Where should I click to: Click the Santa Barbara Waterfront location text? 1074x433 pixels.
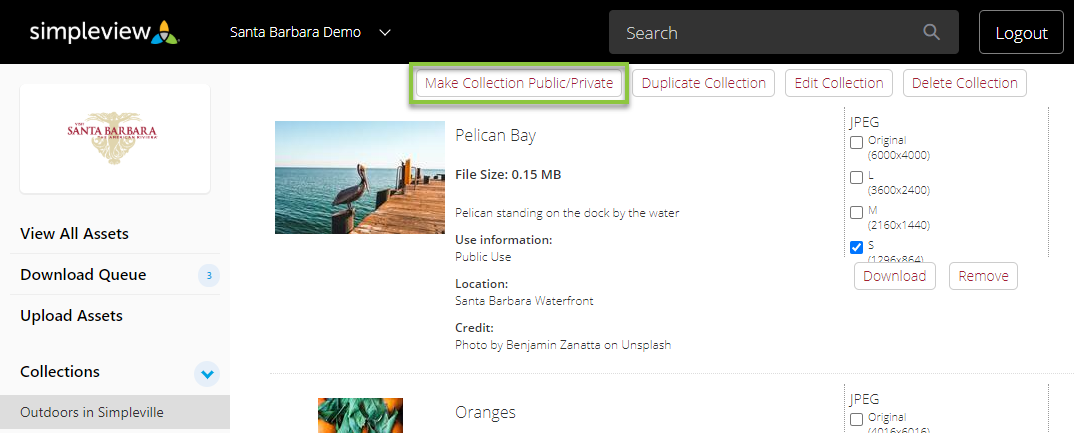524,300
